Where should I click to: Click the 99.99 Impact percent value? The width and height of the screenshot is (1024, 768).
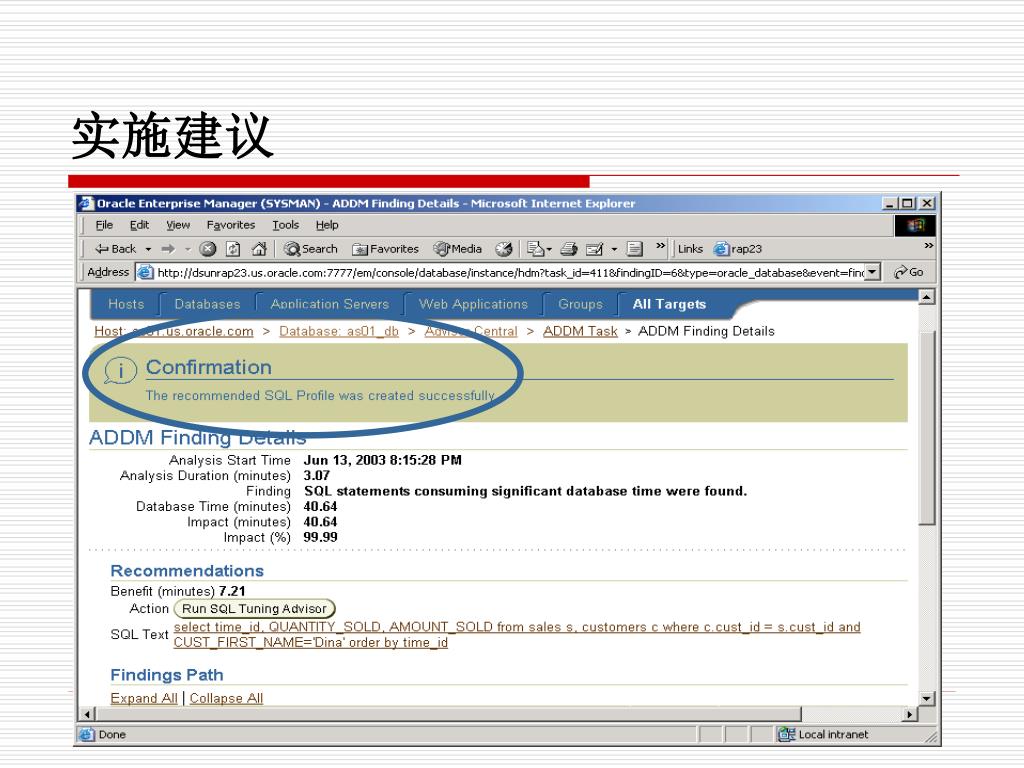coord(320,537)
